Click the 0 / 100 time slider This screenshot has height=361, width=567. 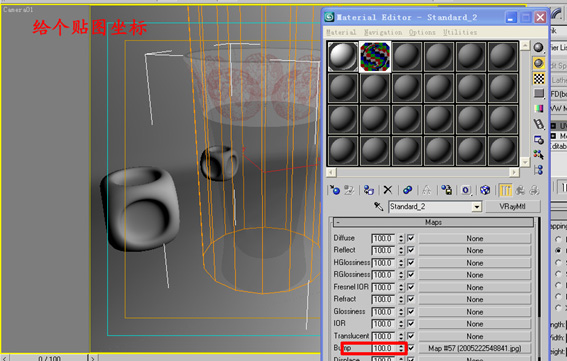tap(49, 358)
